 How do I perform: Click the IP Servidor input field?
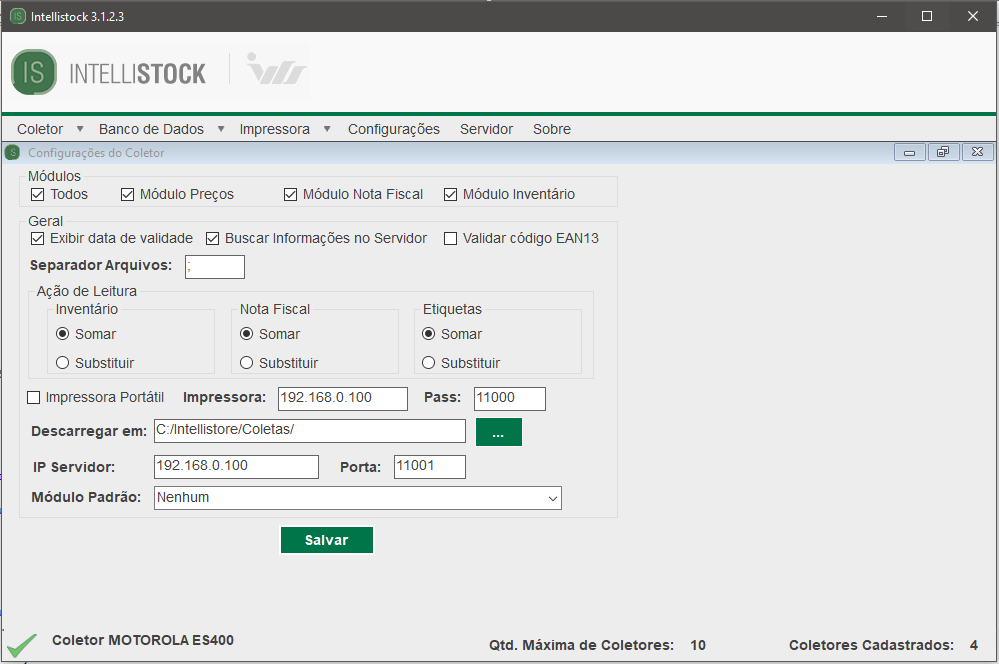236,467
